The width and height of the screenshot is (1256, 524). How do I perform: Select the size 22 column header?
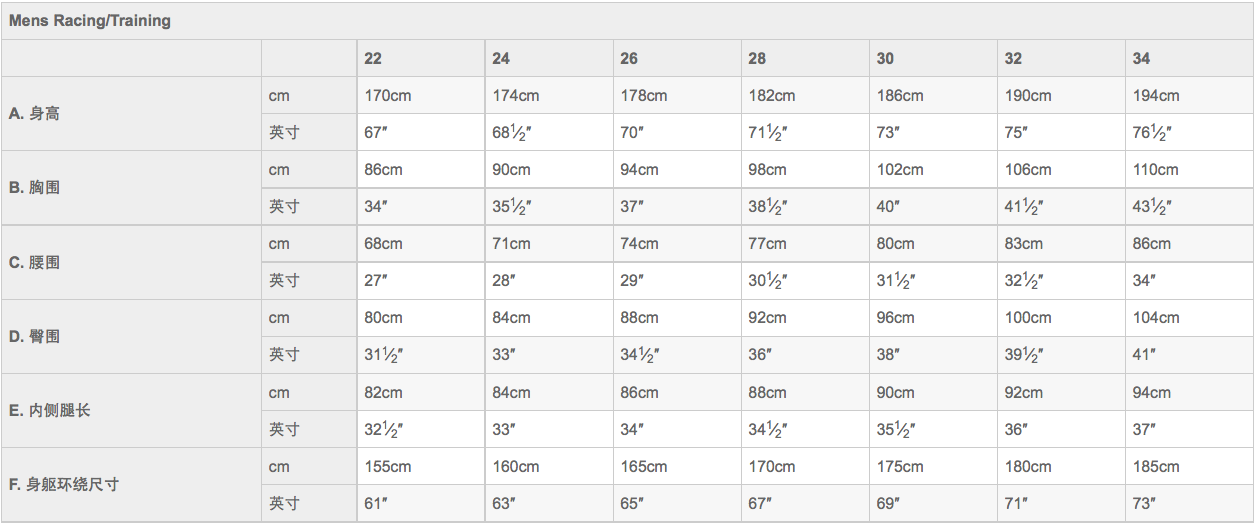pos(373,58)
